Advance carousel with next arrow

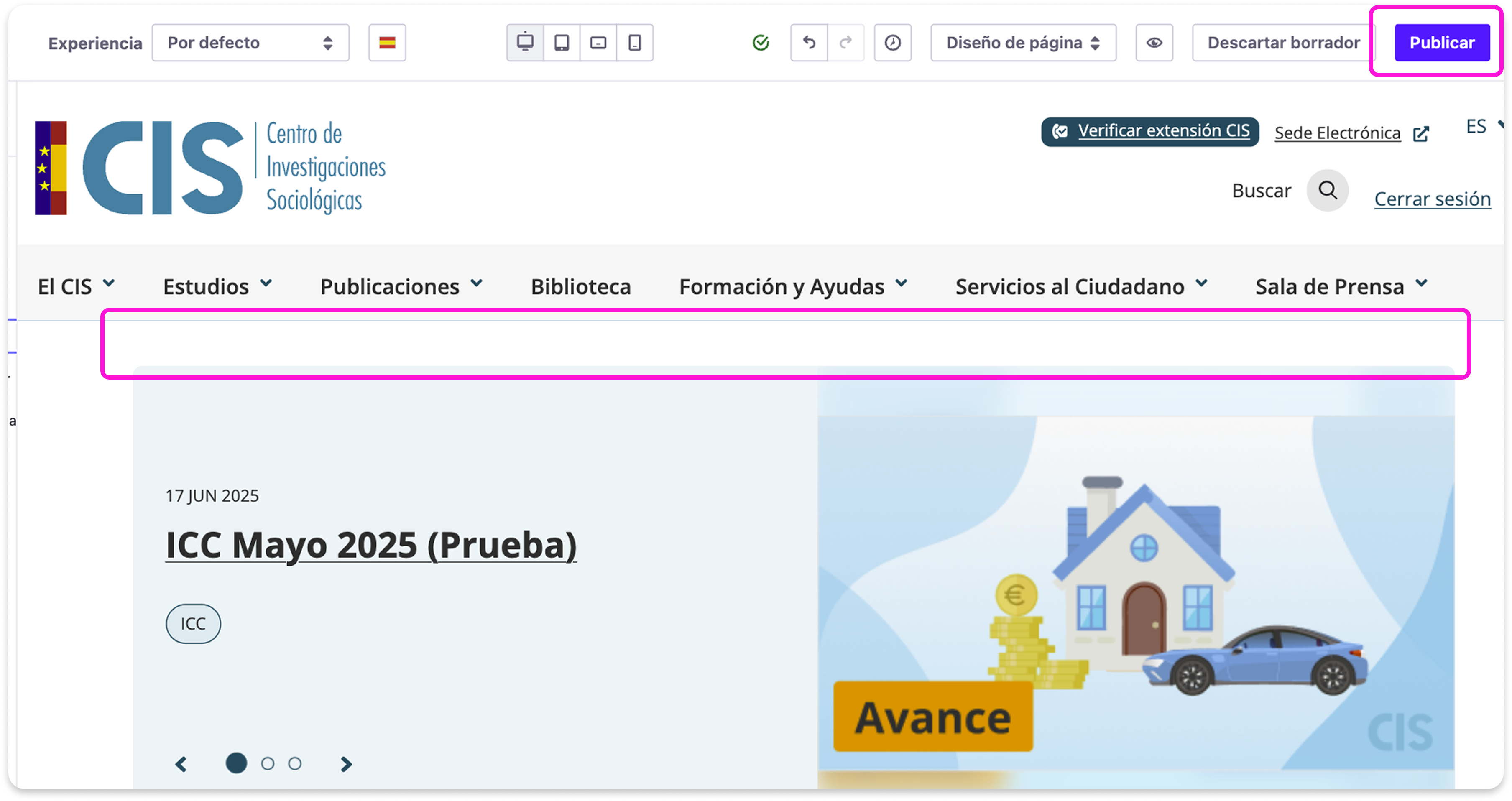click(346, 763)
